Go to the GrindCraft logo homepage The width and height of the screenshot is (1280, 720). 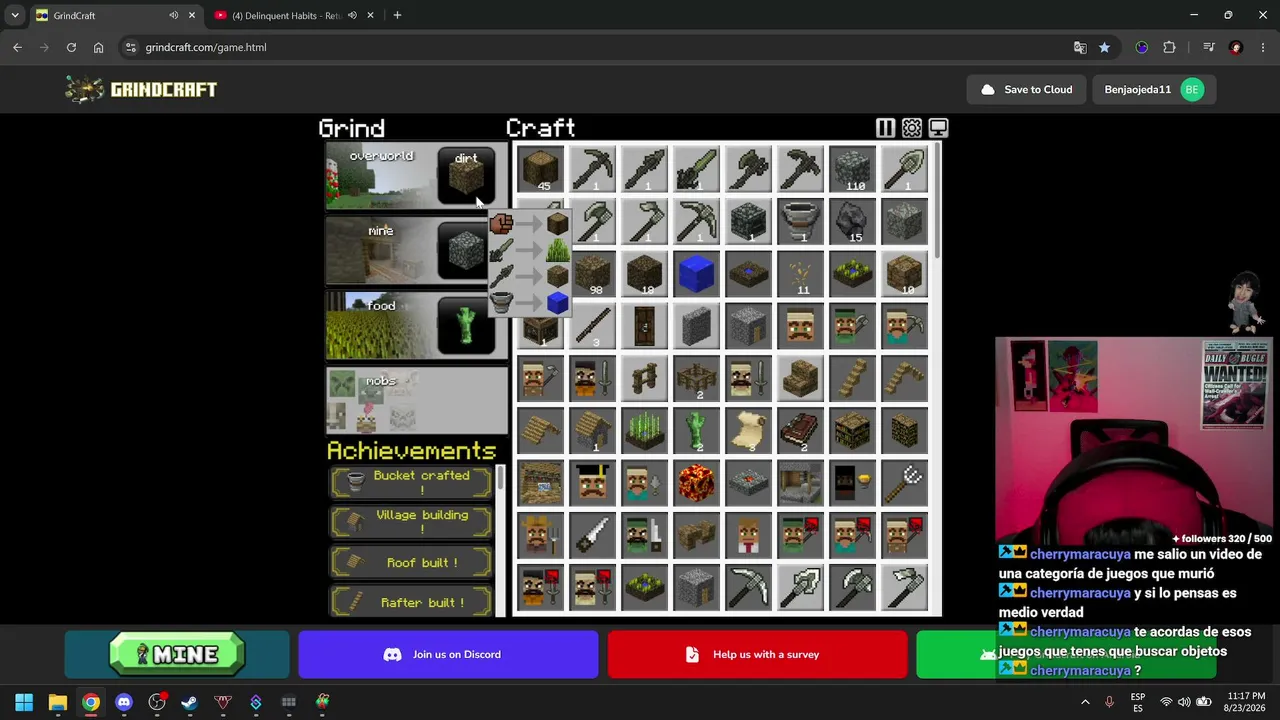141,89
